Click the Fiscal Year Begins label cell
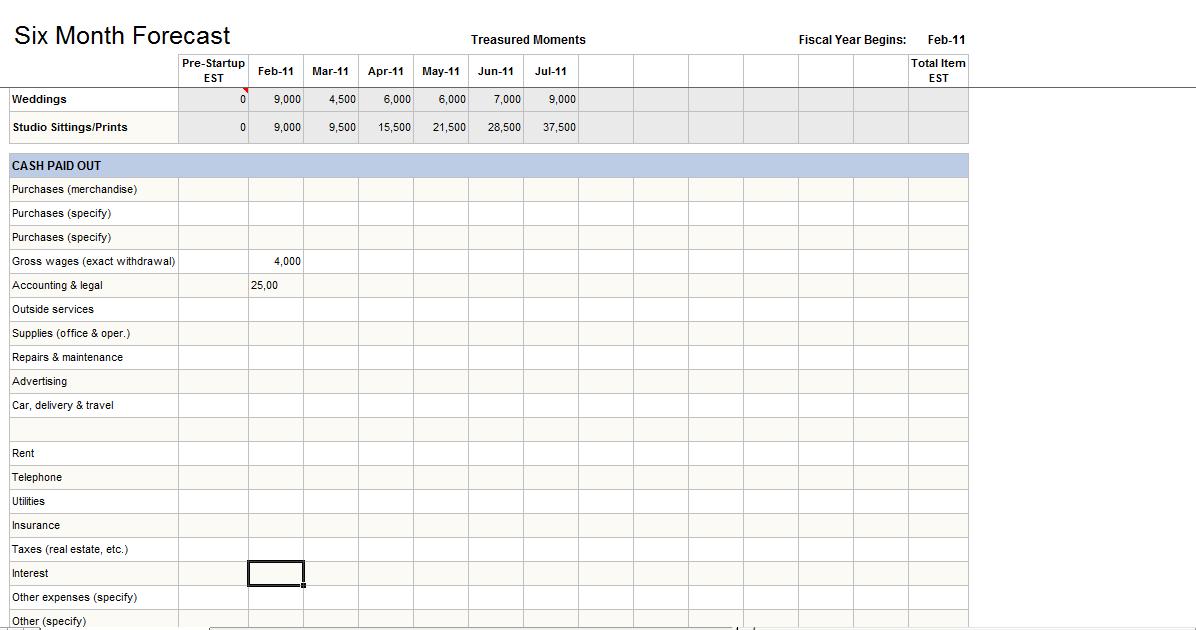 [852, 40]
